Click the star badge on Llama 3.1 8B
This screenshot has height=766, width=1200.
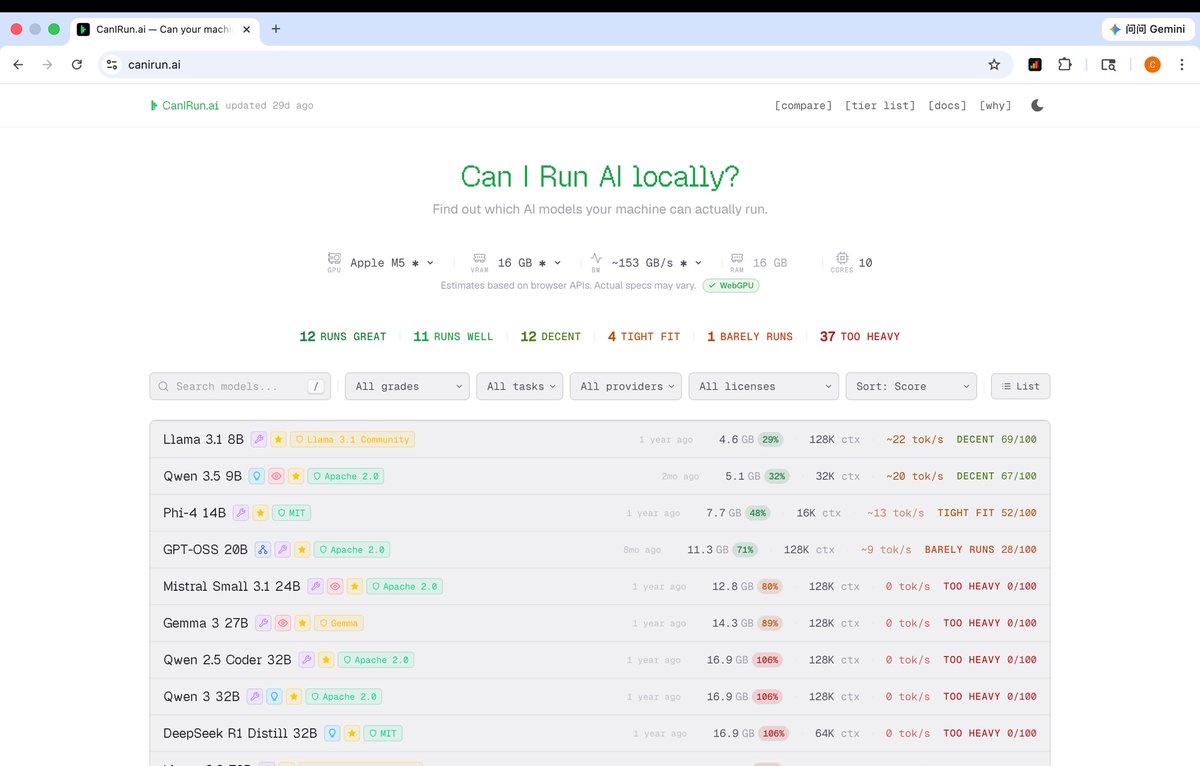tap(278, 439)
